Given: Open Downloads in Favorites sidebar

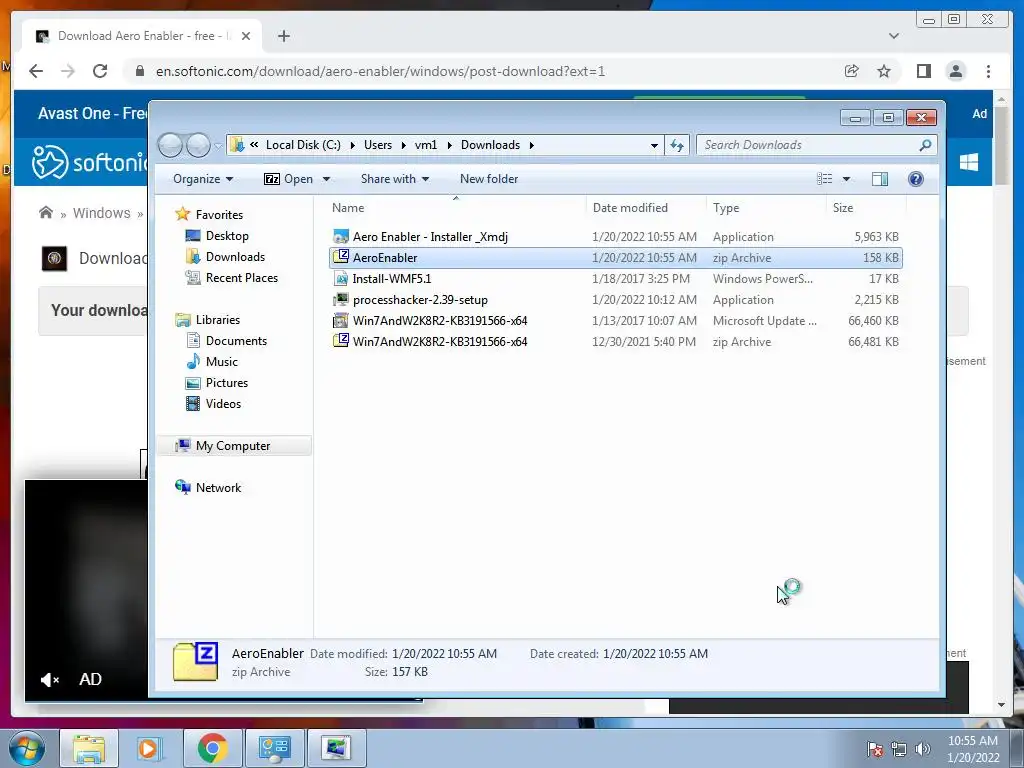Looking at the screenshot, I should coord(235,257).
